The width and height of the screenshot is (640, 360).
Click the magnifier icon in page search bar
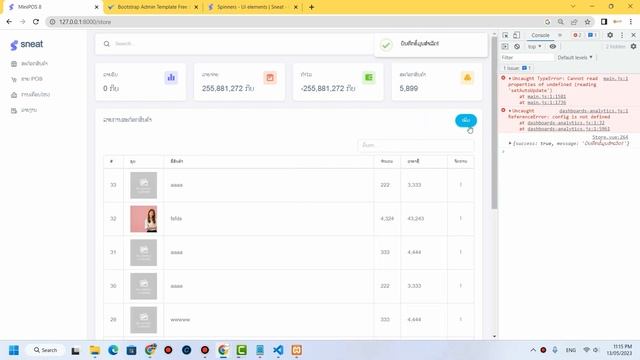pos(107,44)
